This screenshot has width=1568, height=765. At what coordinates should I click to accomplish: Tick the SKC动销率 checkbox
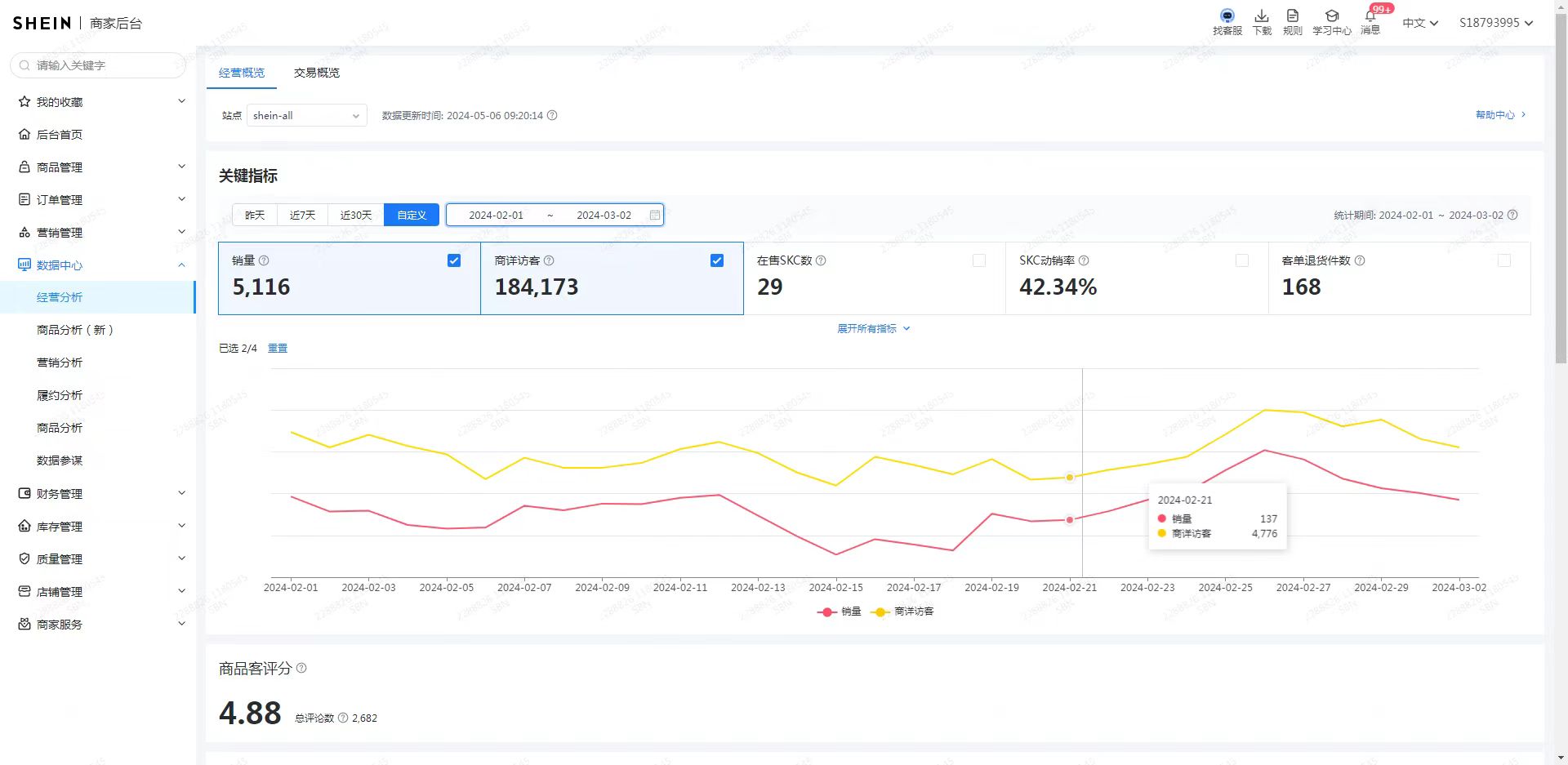click(x=1241, y=260)
